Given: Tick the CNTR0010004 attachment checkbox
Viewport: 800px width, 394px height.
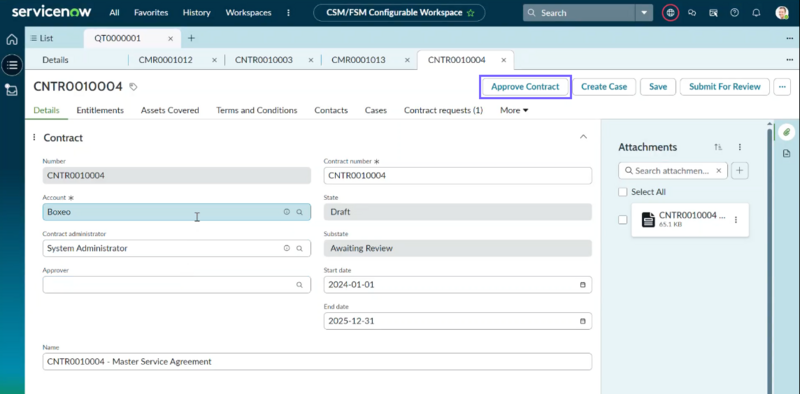Looking at the screenshot, I should coord(622,220).
